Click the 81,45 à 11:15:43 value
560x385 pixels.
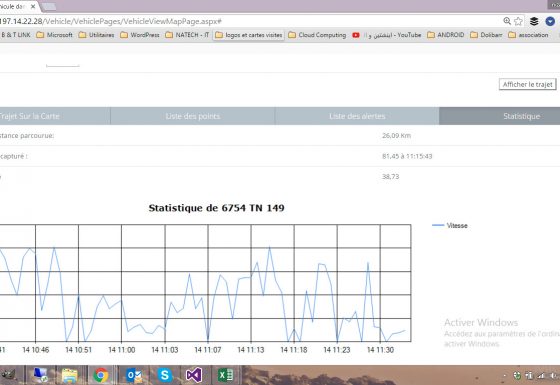(407, 156)
